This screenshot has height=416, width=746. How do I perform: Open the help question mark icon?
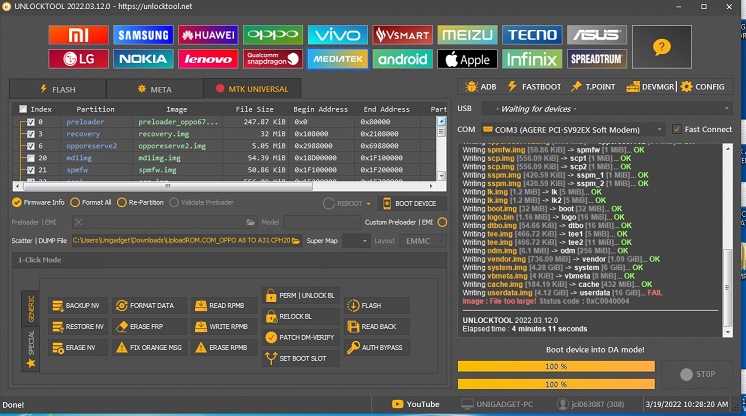tap(661, 47)
